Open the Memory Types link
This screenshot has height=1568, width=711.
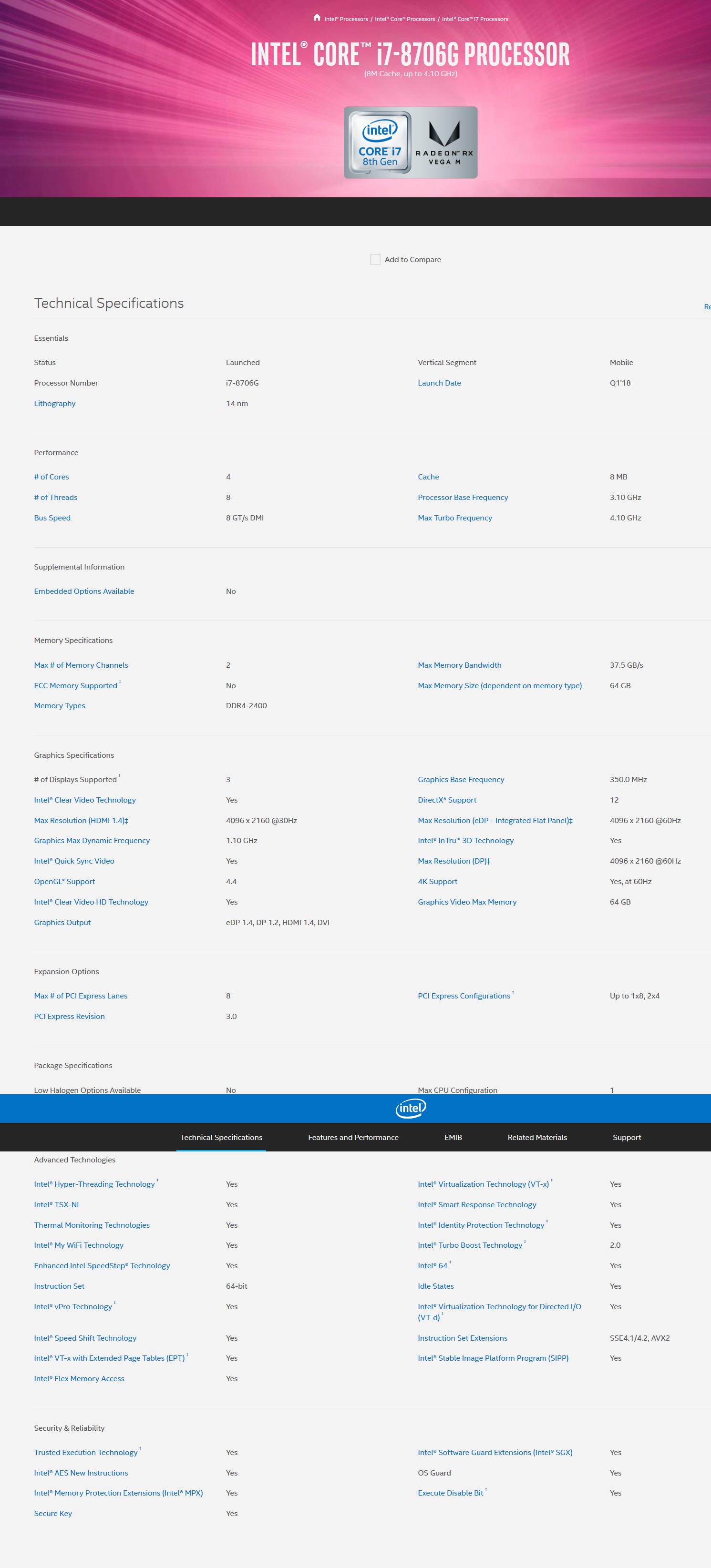pyautogui.click(x=60, y=705)
